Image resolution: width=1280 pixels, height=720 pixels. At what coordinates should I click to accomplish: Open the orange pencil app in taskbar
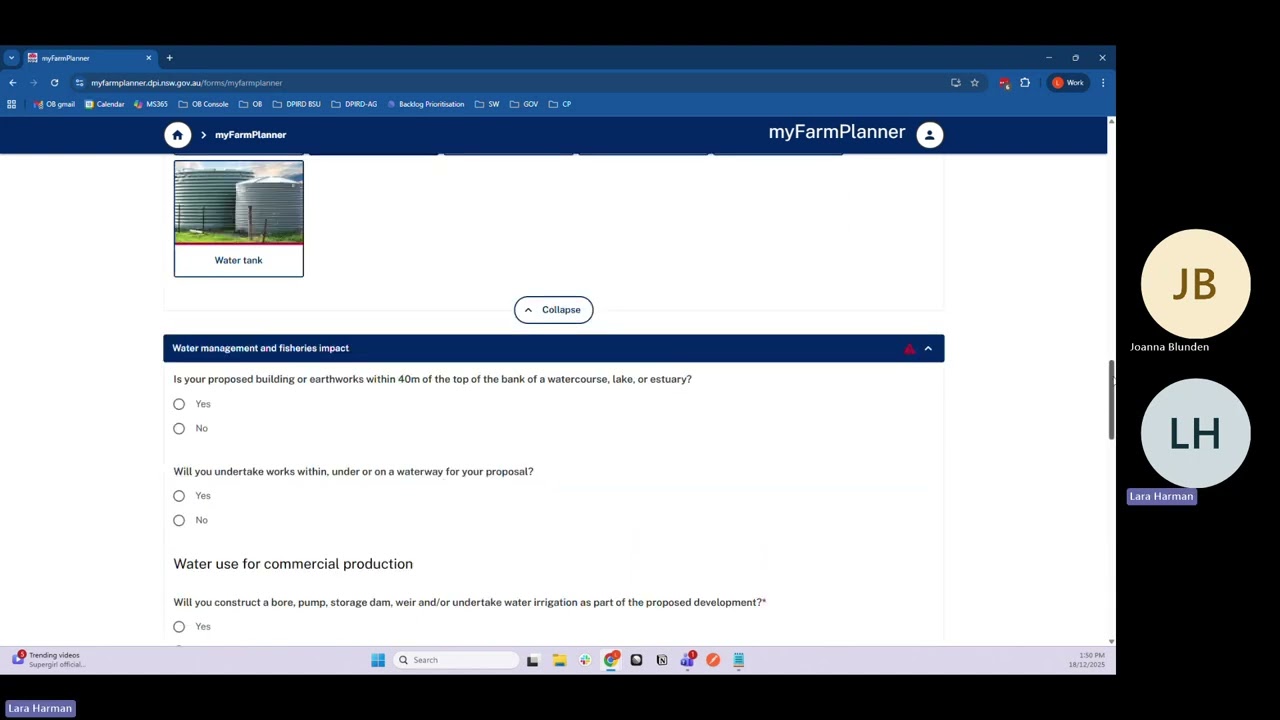click(713, 660)
